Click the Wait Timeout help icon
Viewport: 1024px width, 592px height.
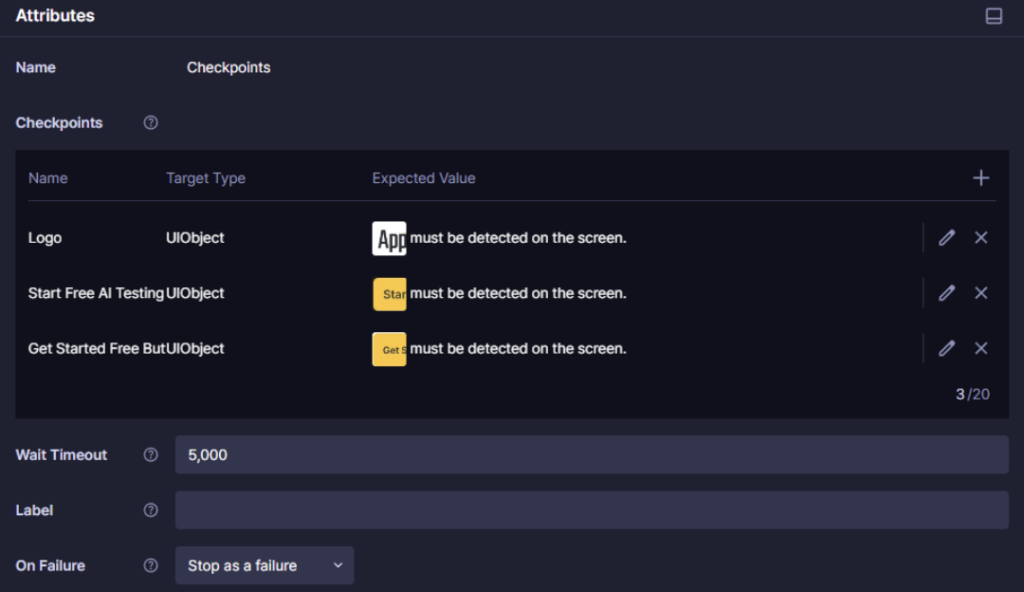(151, 455)
